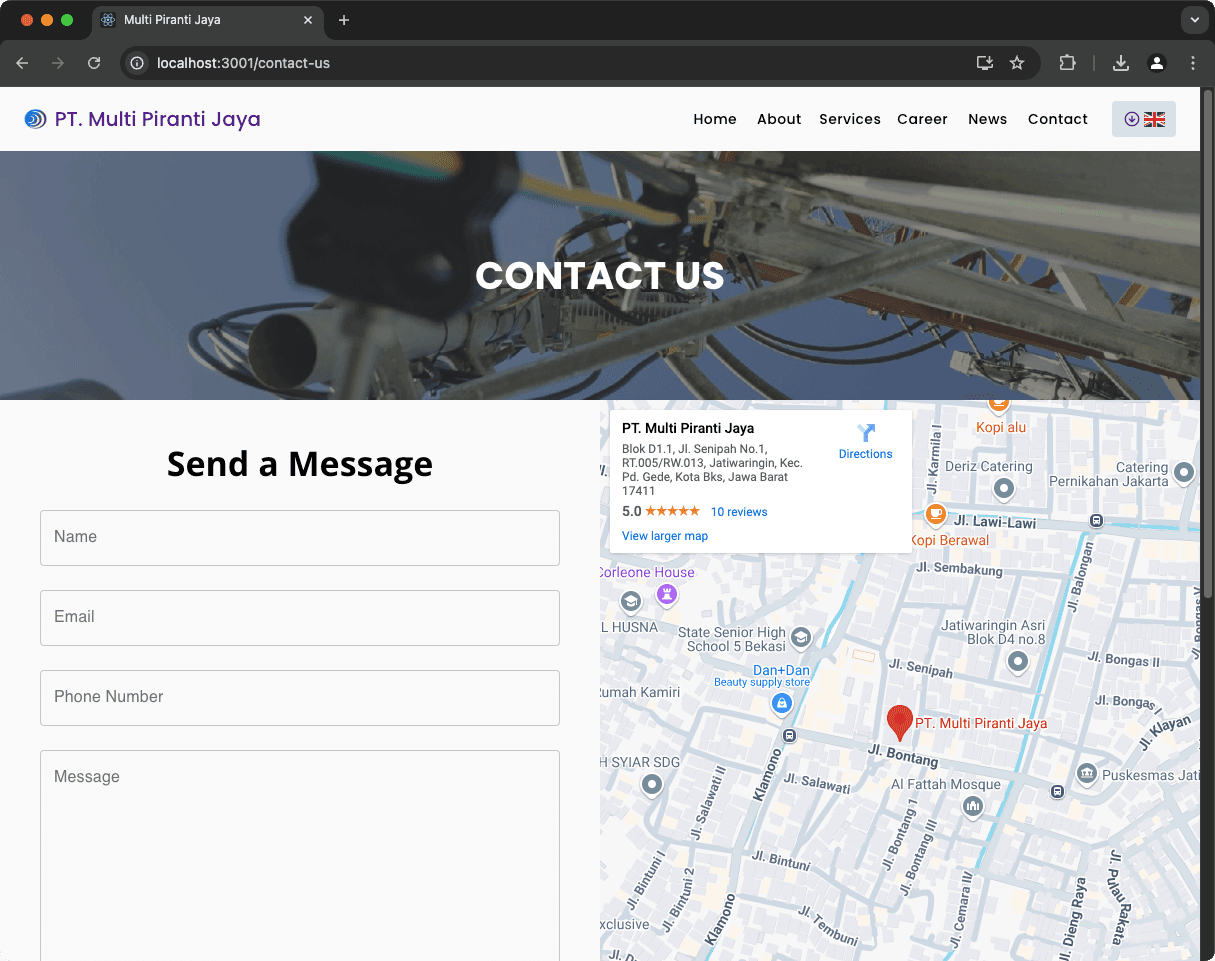Click the PT. Multi Piranti Jaya logo icon
Image resolution: width=1215 pixels, height=961 pixels.
click(36, 119)
